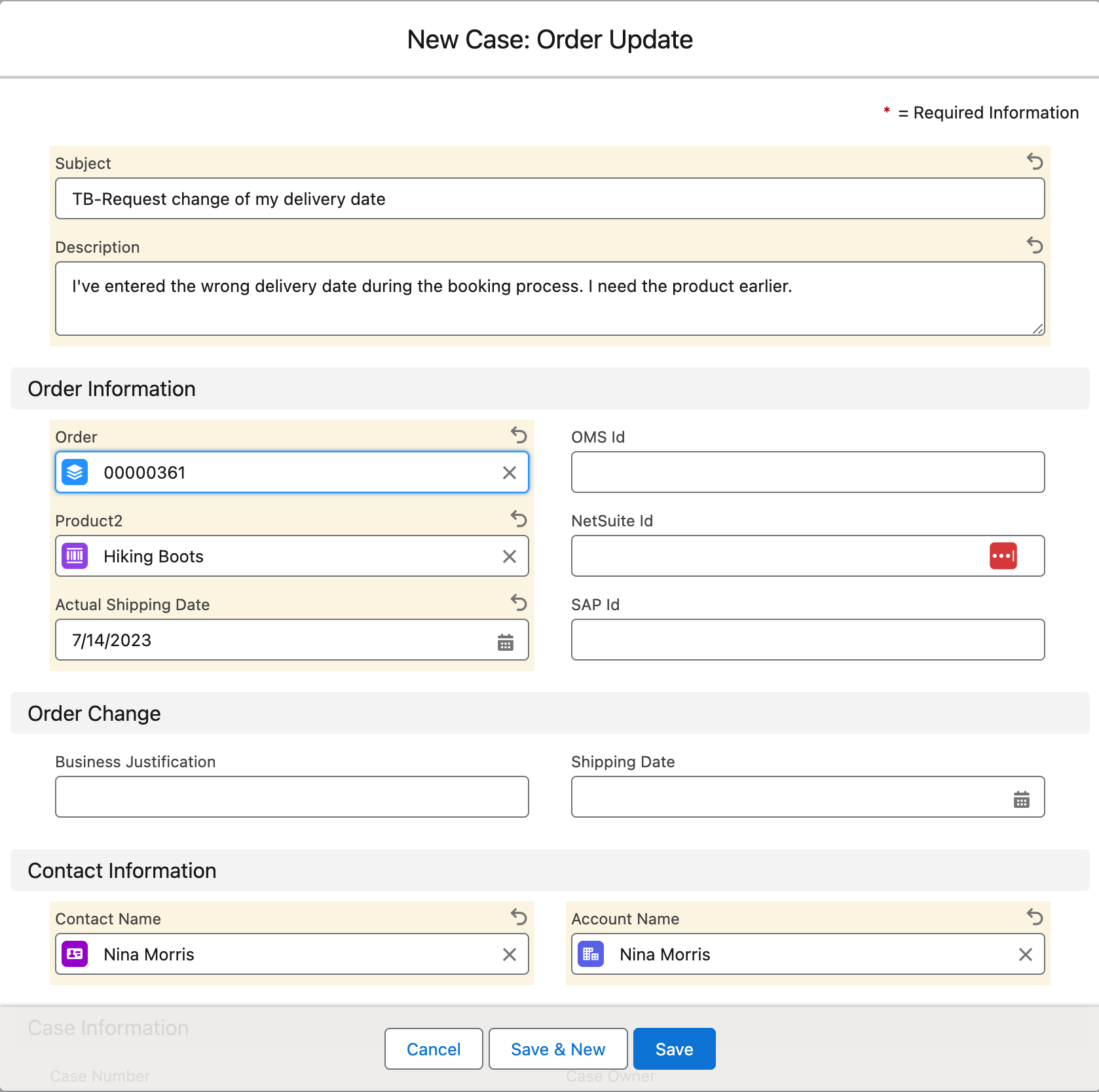Clear Nina Morris from Contact Name
The height and width of the screenshot is (1092, 1099).
(x=510, y=955)
